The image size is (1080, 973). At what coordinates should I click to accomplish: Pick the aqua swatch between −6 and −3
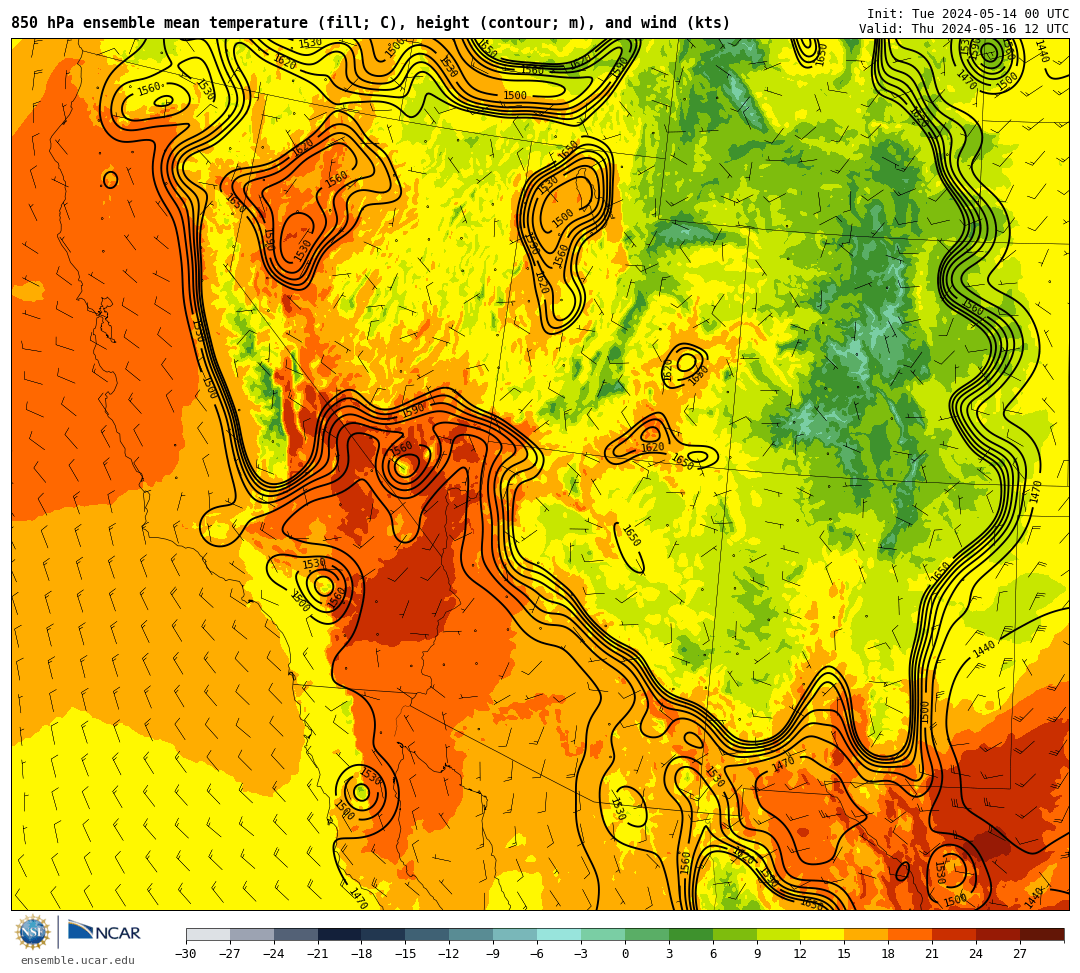[x=559, y=935]
